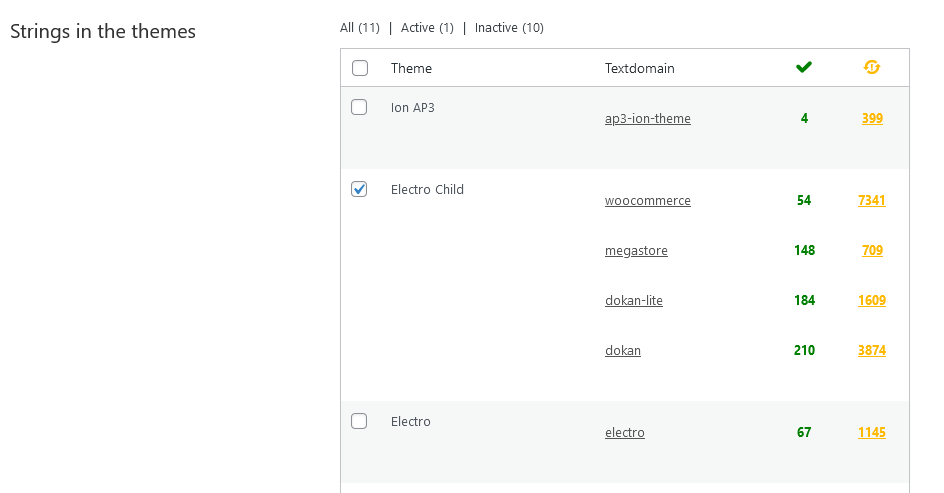Uncheck the Electro Child theme checkbox
The height and width of the screenshot is (493, 944).
(360, 189)
